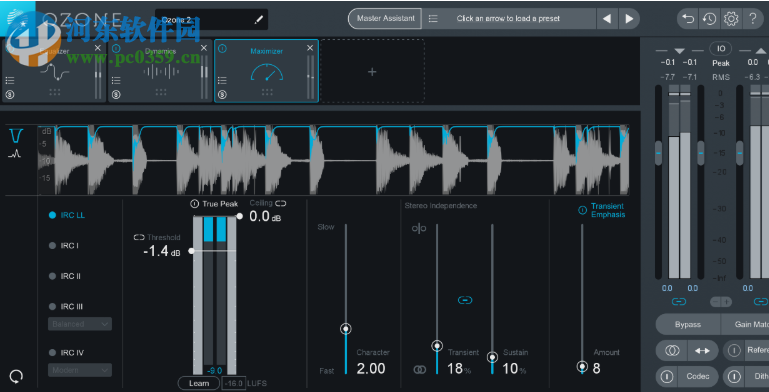Open the Modern dropdown under IRC IV

80,370
